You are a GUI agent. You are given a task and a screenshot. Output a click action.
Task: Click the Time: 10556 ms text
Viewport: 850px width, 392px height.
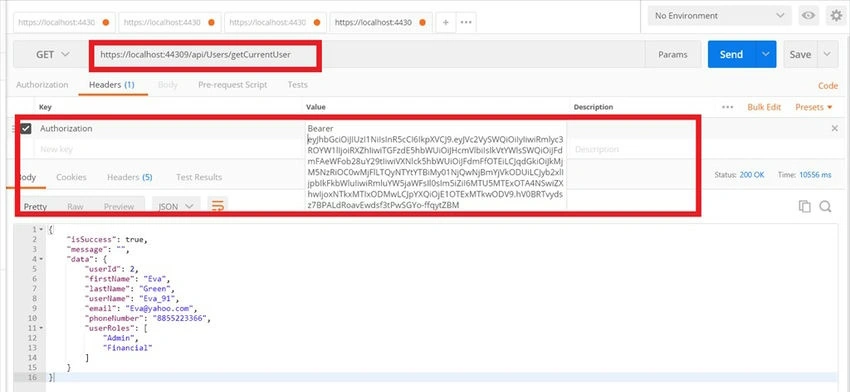point(804,175)
